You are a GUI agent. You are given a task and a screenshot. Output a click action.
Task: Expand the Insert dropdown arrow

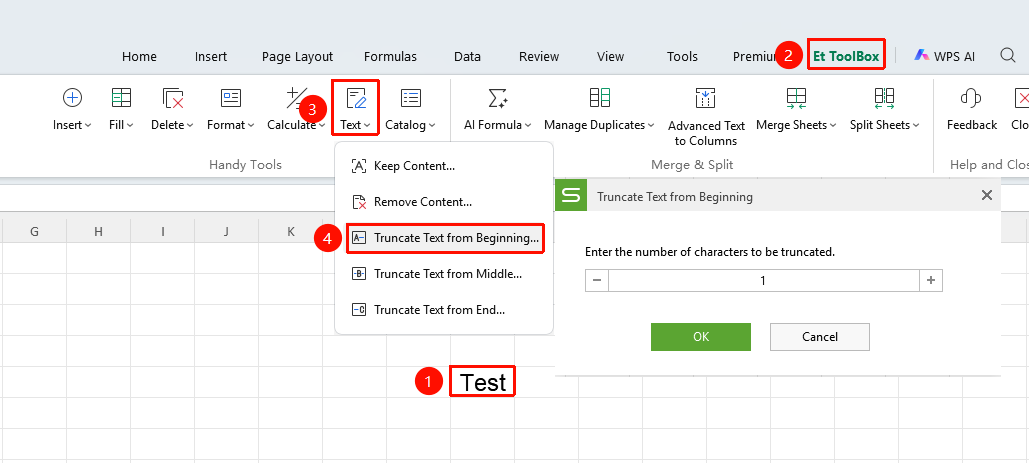pyautogui.click(x=88, y=125)
